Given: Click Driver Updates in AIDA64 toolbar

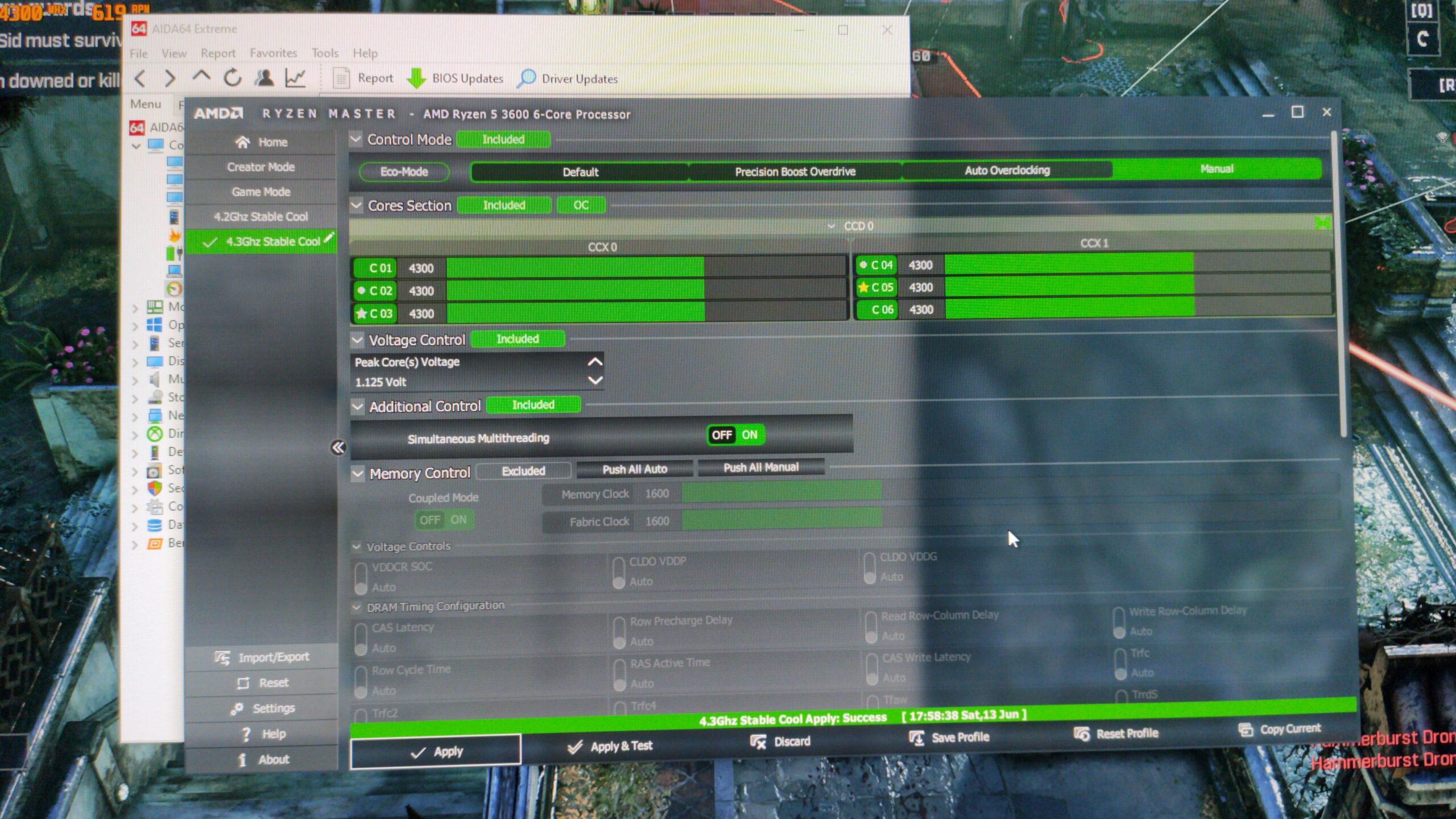Looking at the screenshot, I should [x=568, y=78].
